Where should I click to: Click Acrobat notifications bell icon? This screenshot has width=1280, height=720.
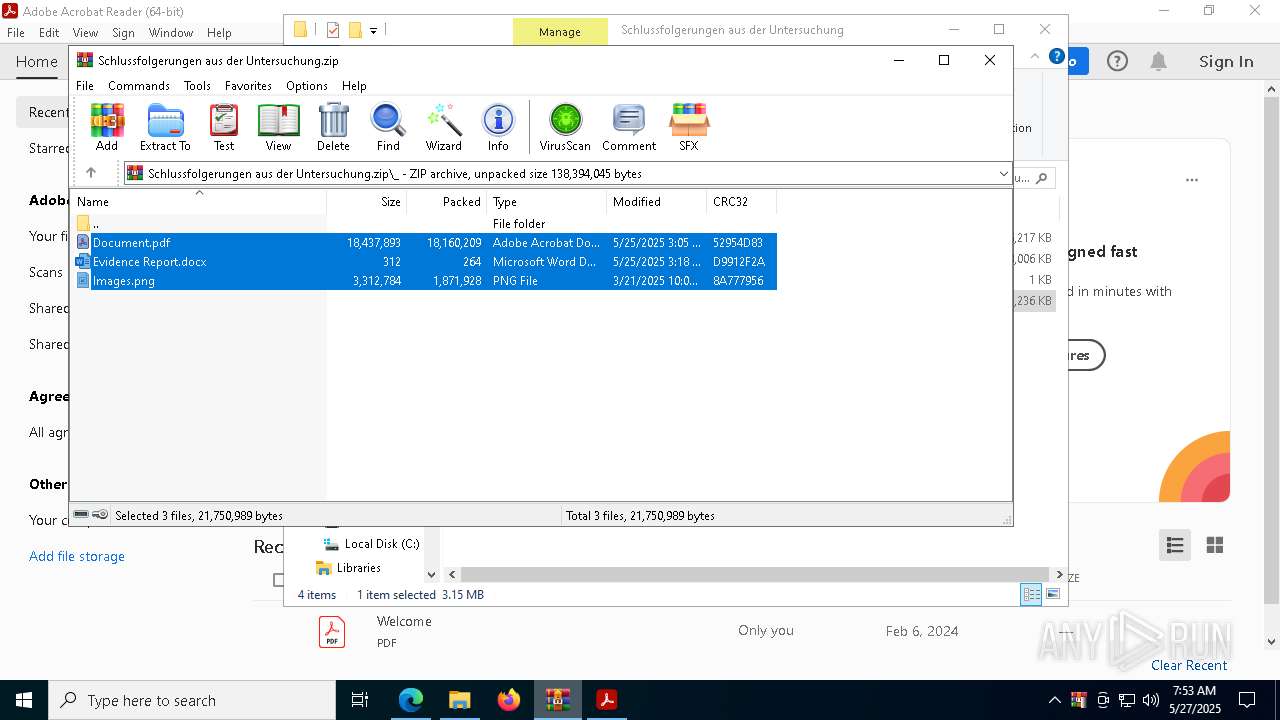tap(1158, 61)
